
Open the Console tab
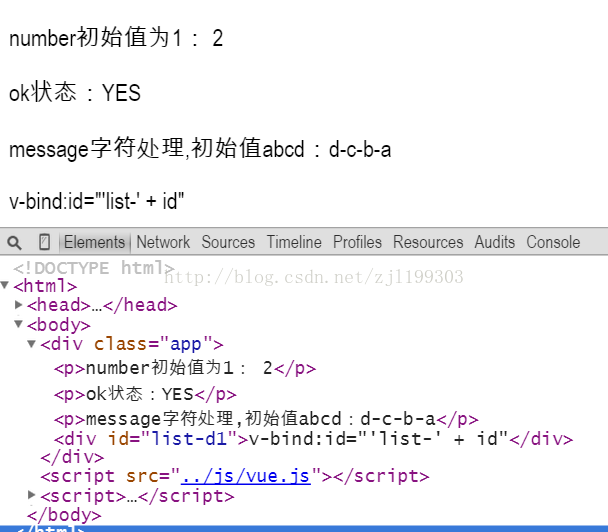[553, 242]
